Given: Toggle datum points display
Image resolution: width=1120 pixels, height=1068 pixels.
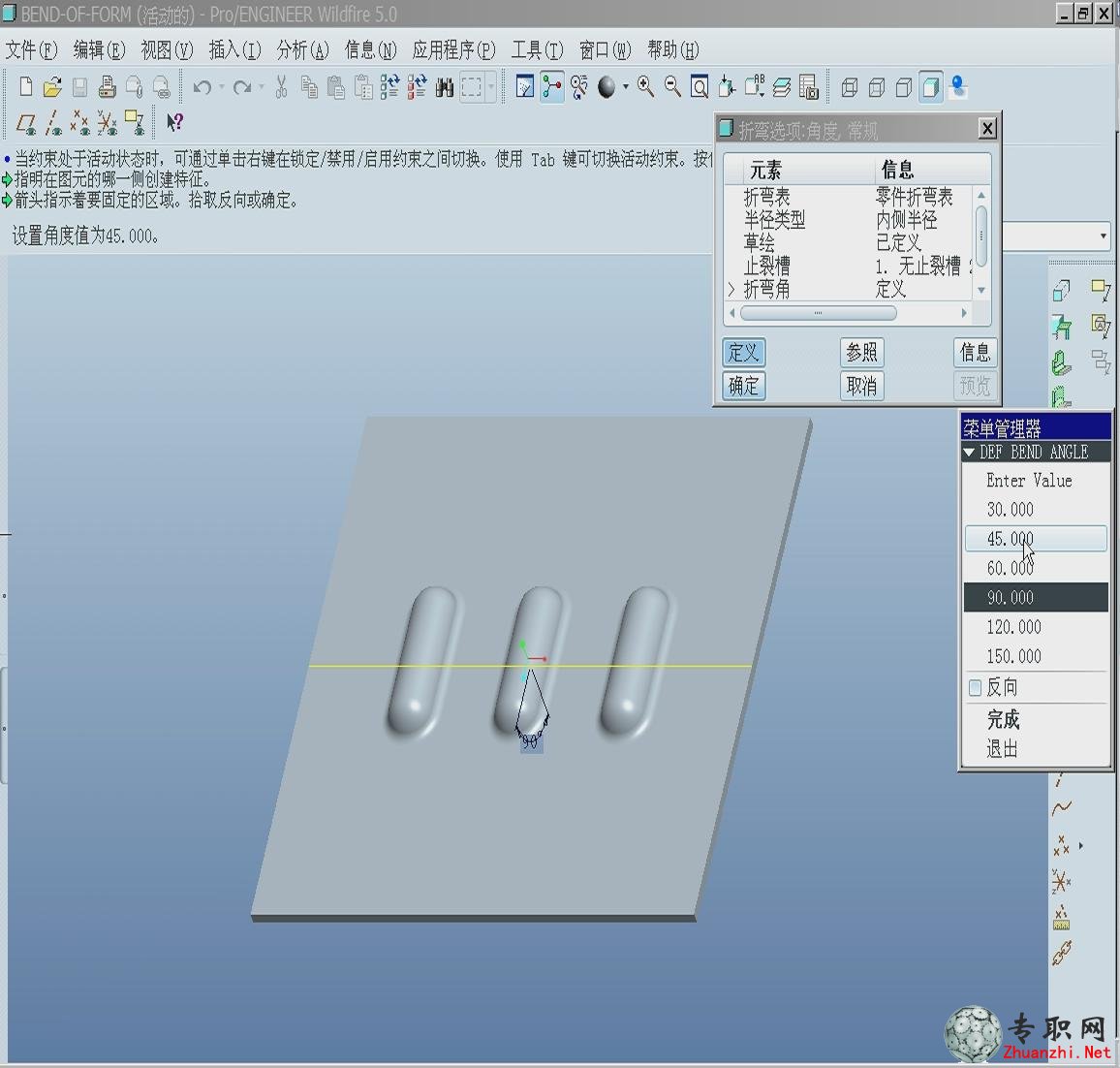Looking at the screenshot, I should 80,123.
